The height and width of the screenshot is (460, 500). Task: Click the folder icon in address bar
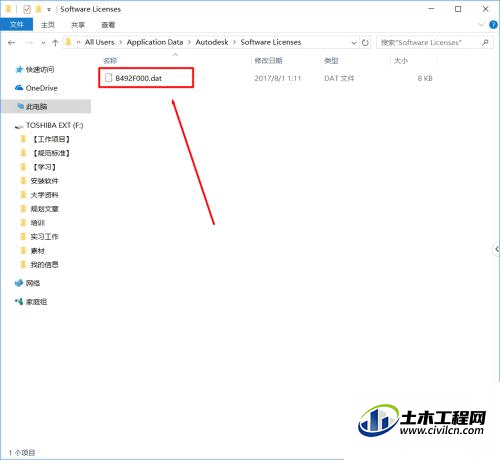coord(69,42)
